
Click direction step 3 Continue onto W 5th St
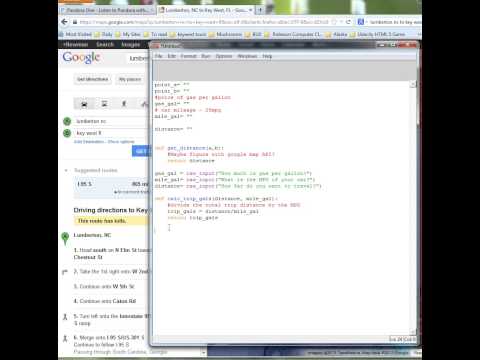(x=104, y=287)
